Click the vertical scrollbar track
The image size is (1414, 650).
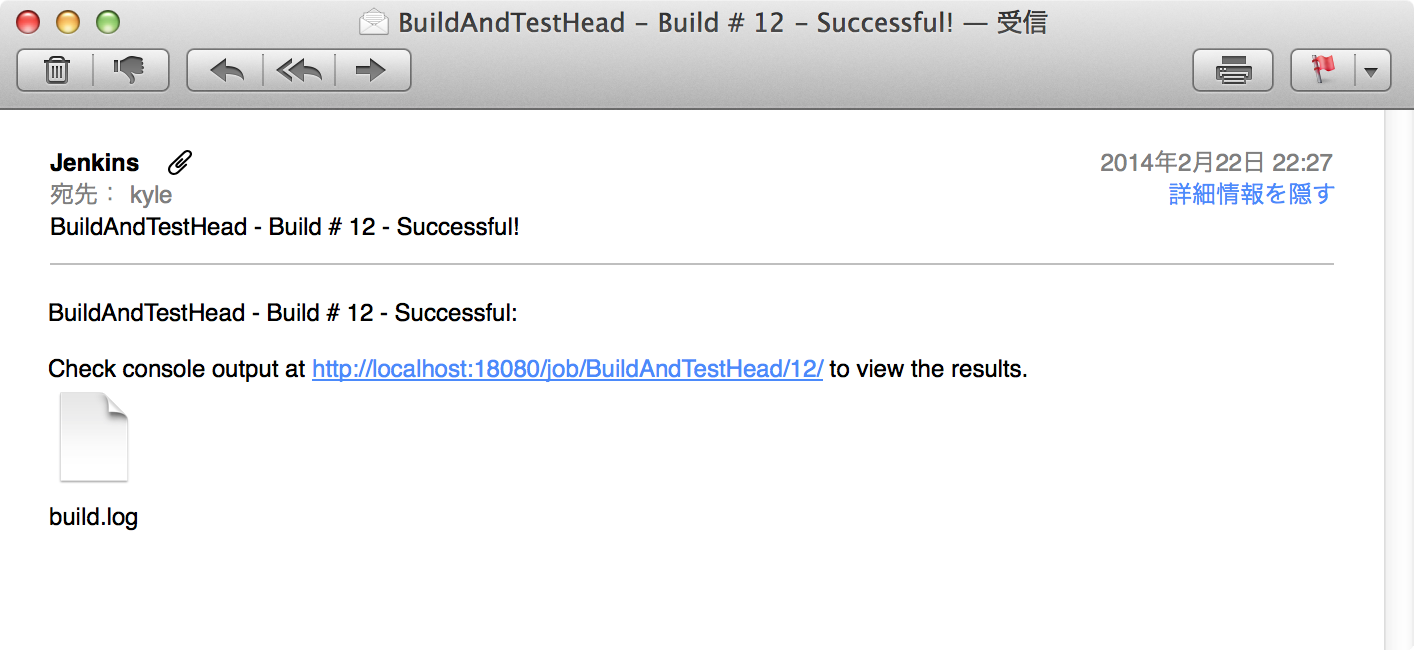pyautogui.click(x=1399, y=380)
